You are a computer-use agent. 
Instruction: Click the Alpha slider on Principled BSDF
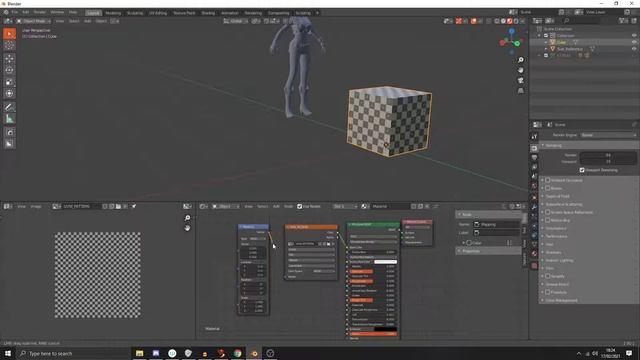coord(373,334)
